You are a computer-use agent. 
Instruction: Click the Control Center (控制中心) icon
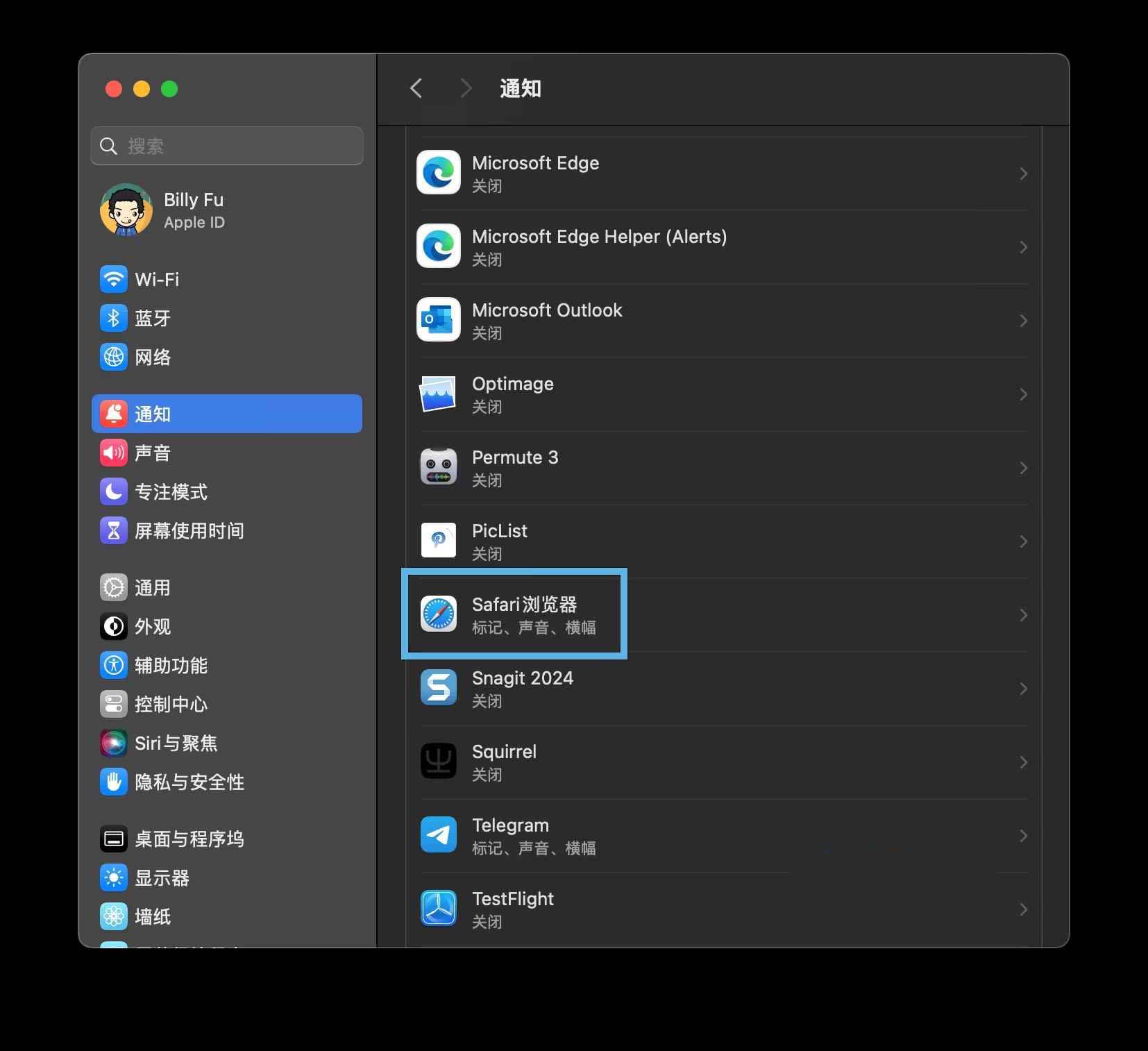pos(114,705)
